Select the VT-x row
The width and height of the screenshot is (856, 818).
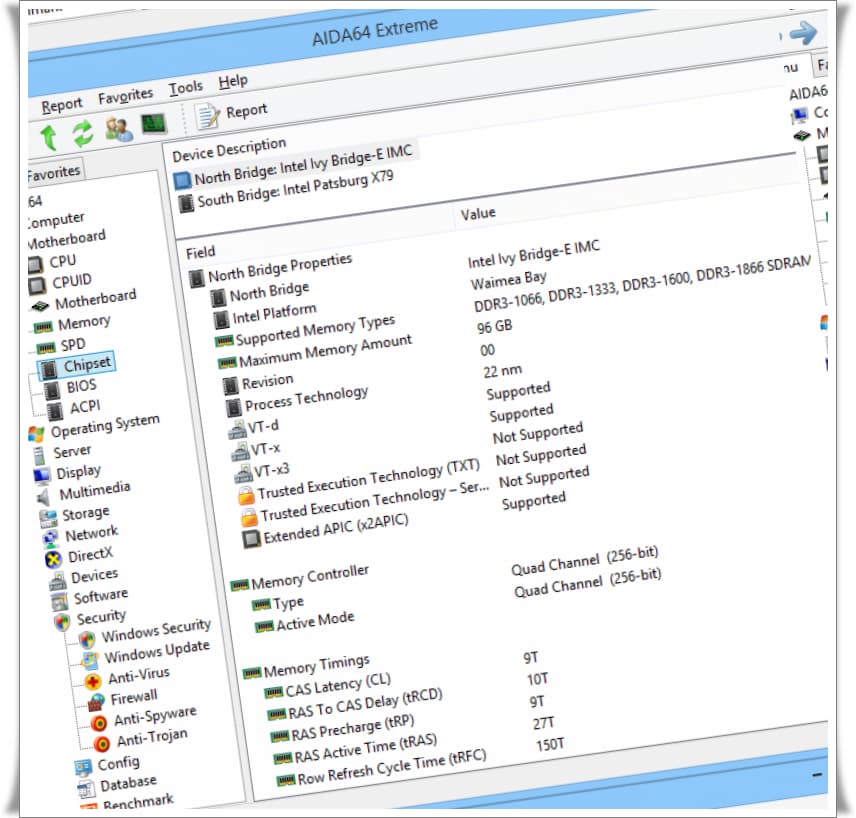[x=257, y=451]
